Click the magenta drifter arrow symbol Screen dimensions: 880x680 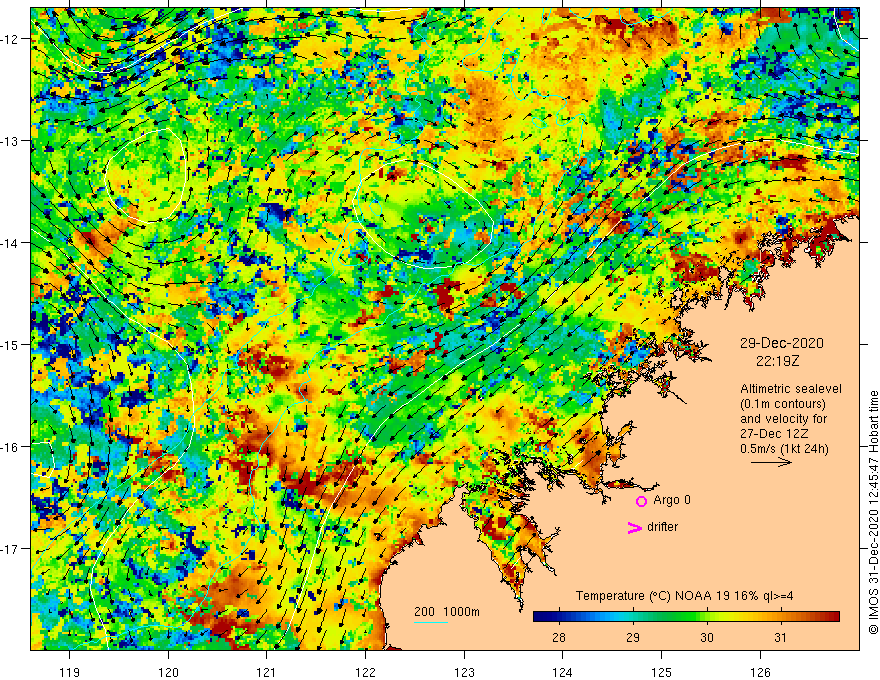point(634,527)
